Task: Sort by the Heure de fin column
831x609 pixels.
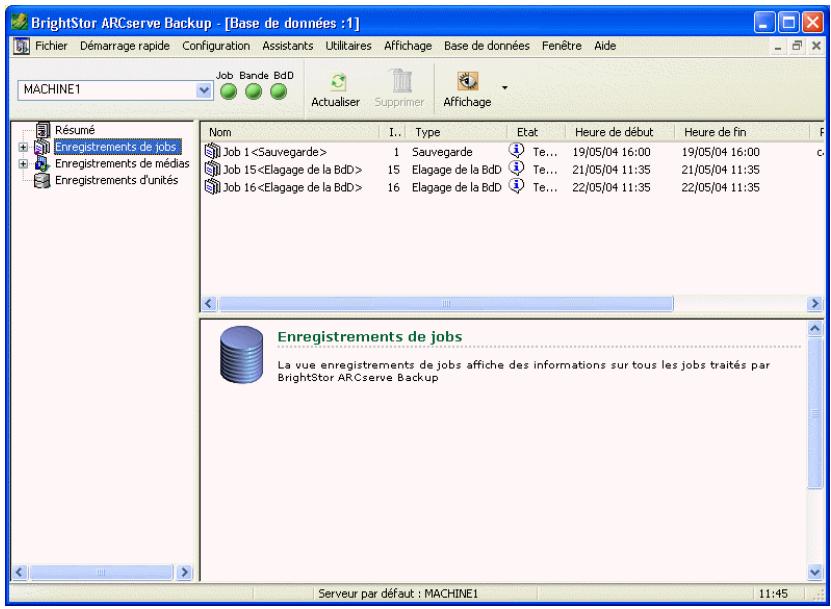Action: pos(742,132)
